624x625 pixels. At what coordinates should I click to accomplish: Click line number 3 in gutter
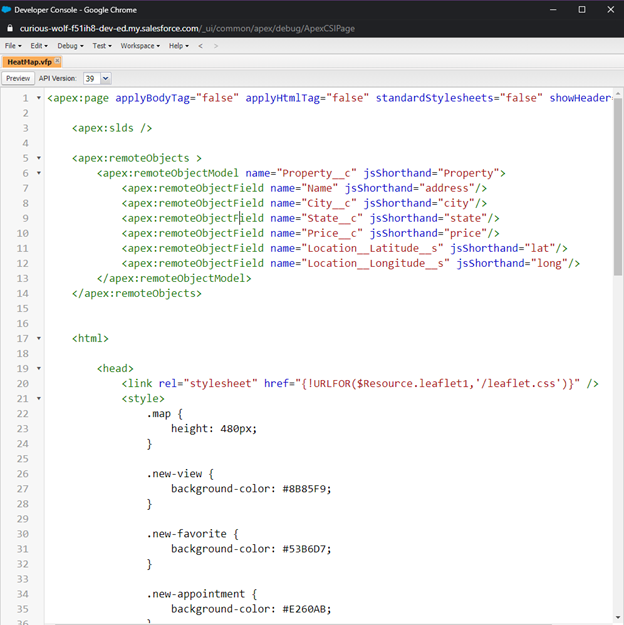(x=26, y=128)
